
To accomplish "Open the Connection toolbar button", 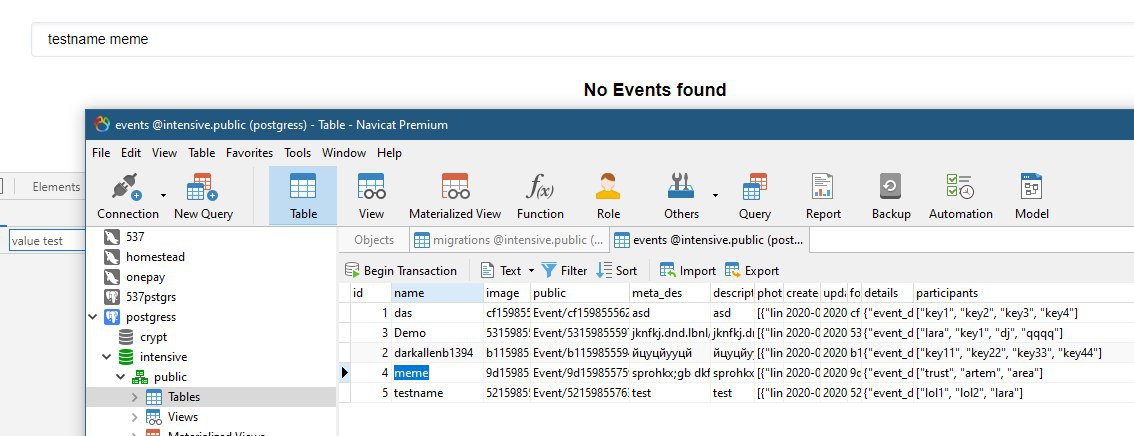I will coord(128,195).
